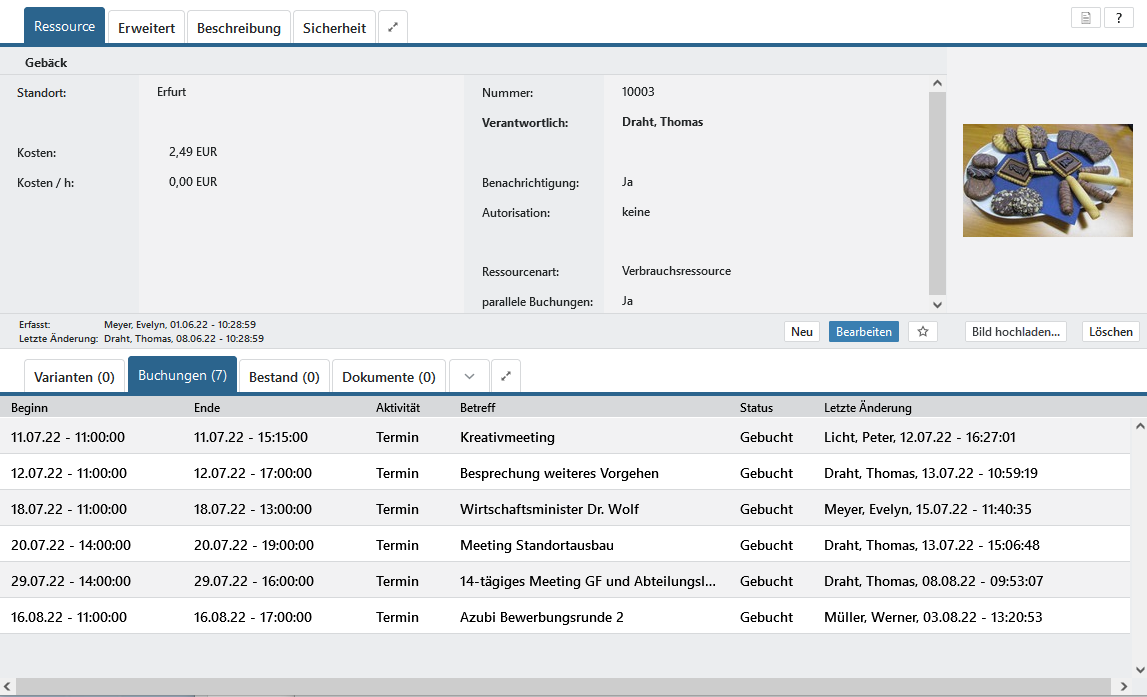Show the Varianten (0) tab
The height and width of the screenshot is (697, 1147).
(x=74, y=377)
